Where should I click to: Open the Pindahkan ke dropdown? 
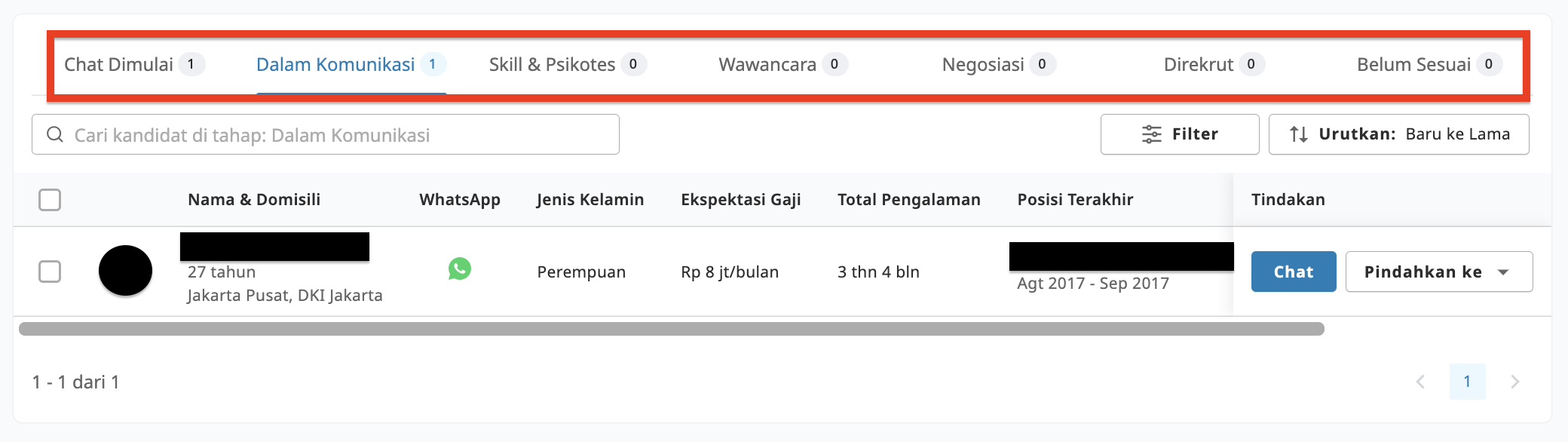[x=1438, y=271]
